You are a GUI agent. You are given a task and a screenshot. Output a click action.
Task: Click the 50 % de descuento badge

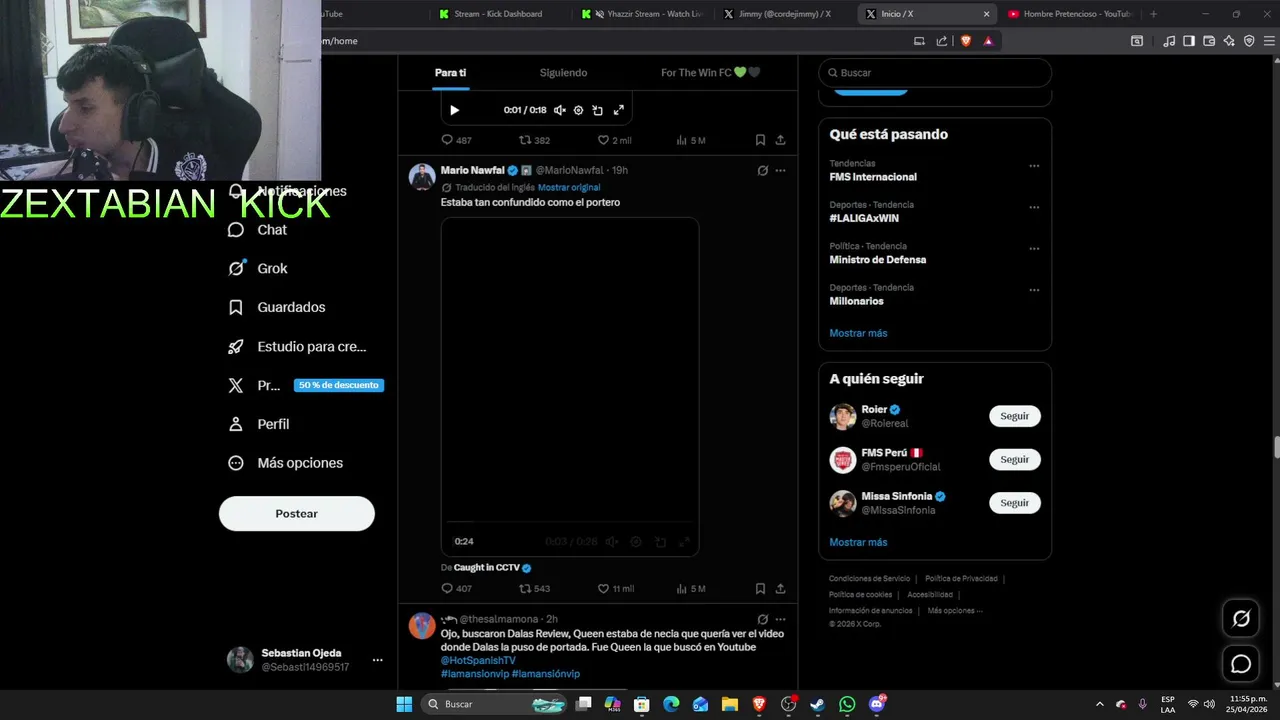point(339,385)
